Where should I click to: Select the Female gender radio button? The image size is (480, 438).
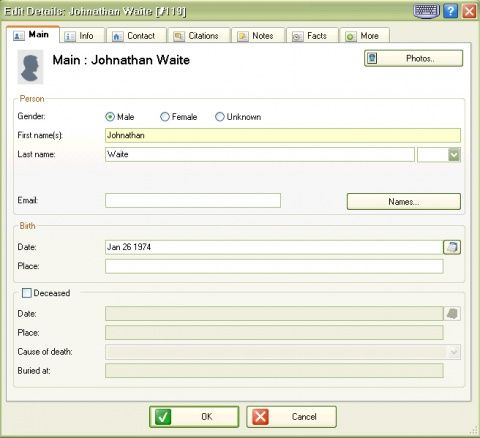point(165,117)
